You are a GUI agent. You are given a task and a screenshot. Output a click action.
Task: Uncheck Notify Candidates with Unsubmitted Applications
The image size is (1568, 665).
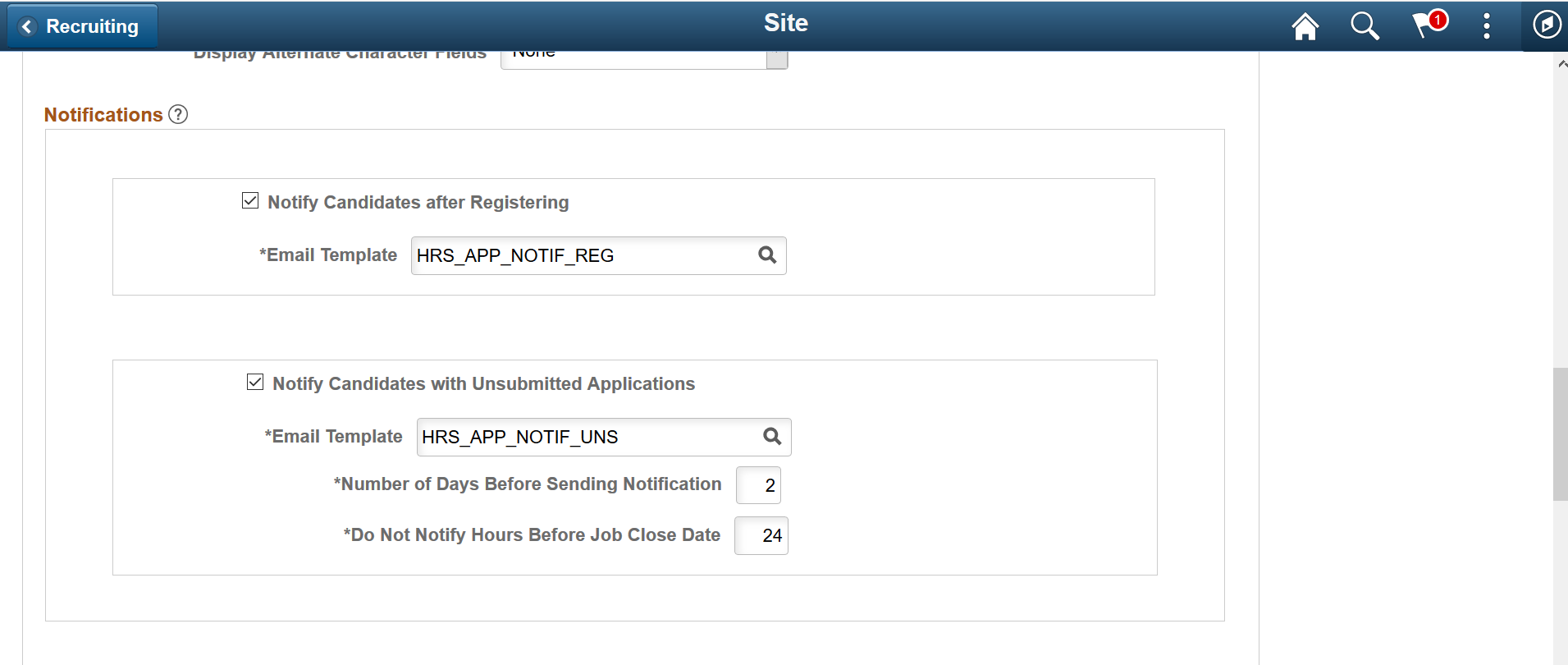tap(255, 383)
